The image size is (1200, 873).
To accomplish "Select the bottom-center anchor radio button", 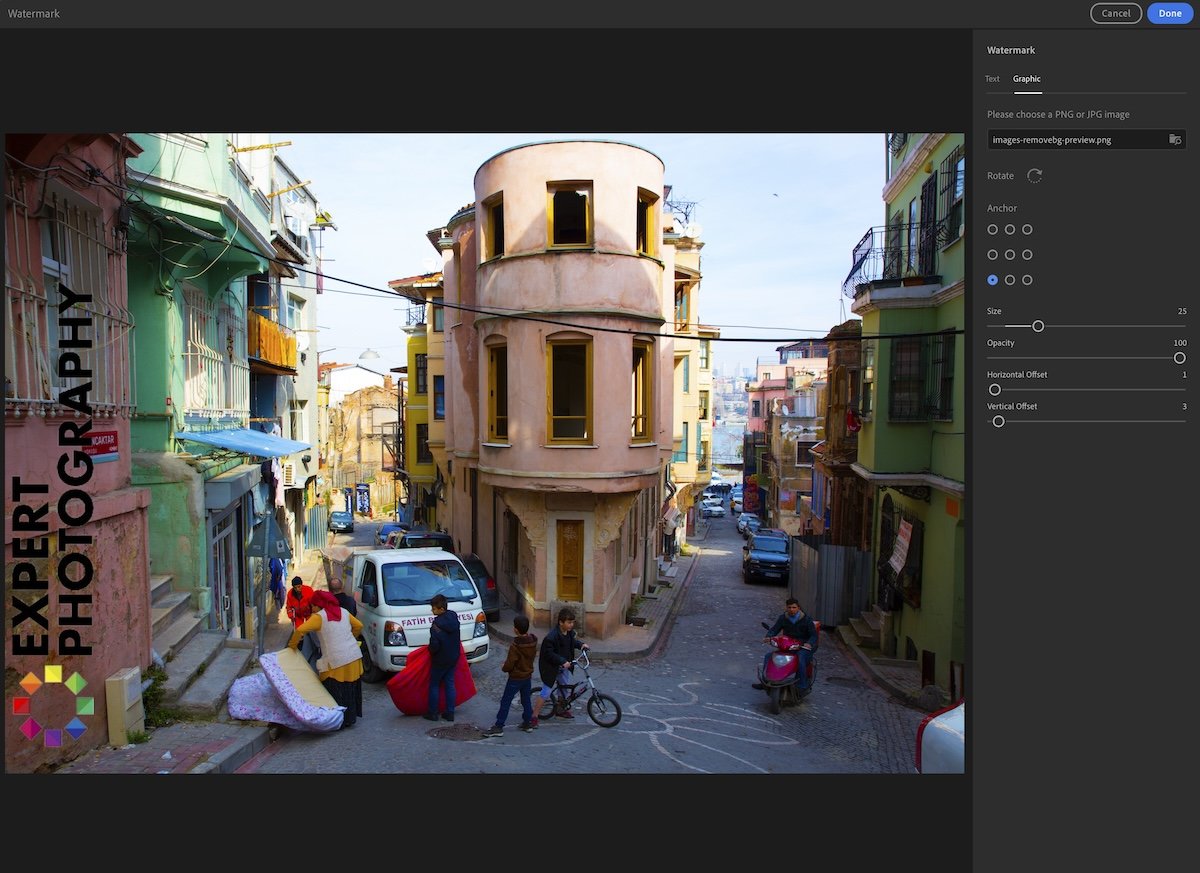I will 1009,280.
